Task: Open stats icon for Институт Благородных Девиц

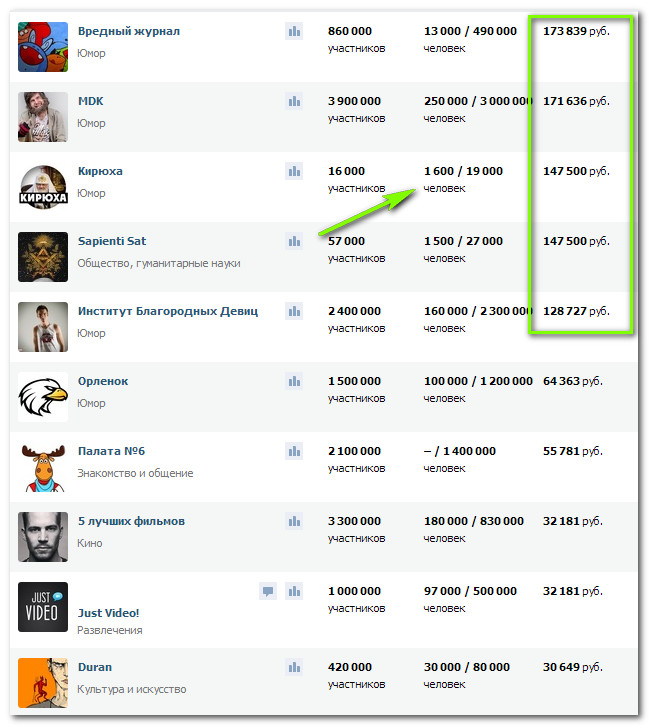Action: tap(294, 311)
